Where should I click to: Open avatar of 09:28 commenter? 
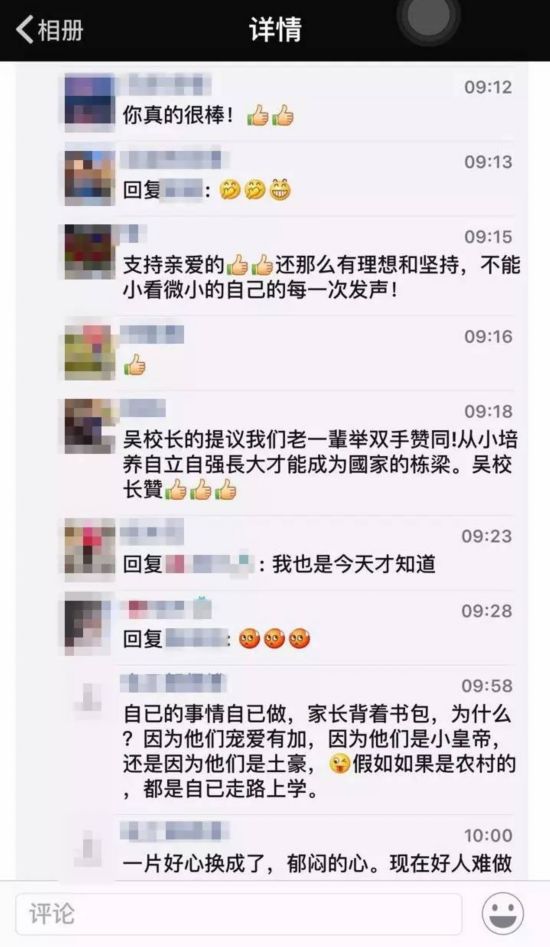pyautogui.click(x=89, y=624)
